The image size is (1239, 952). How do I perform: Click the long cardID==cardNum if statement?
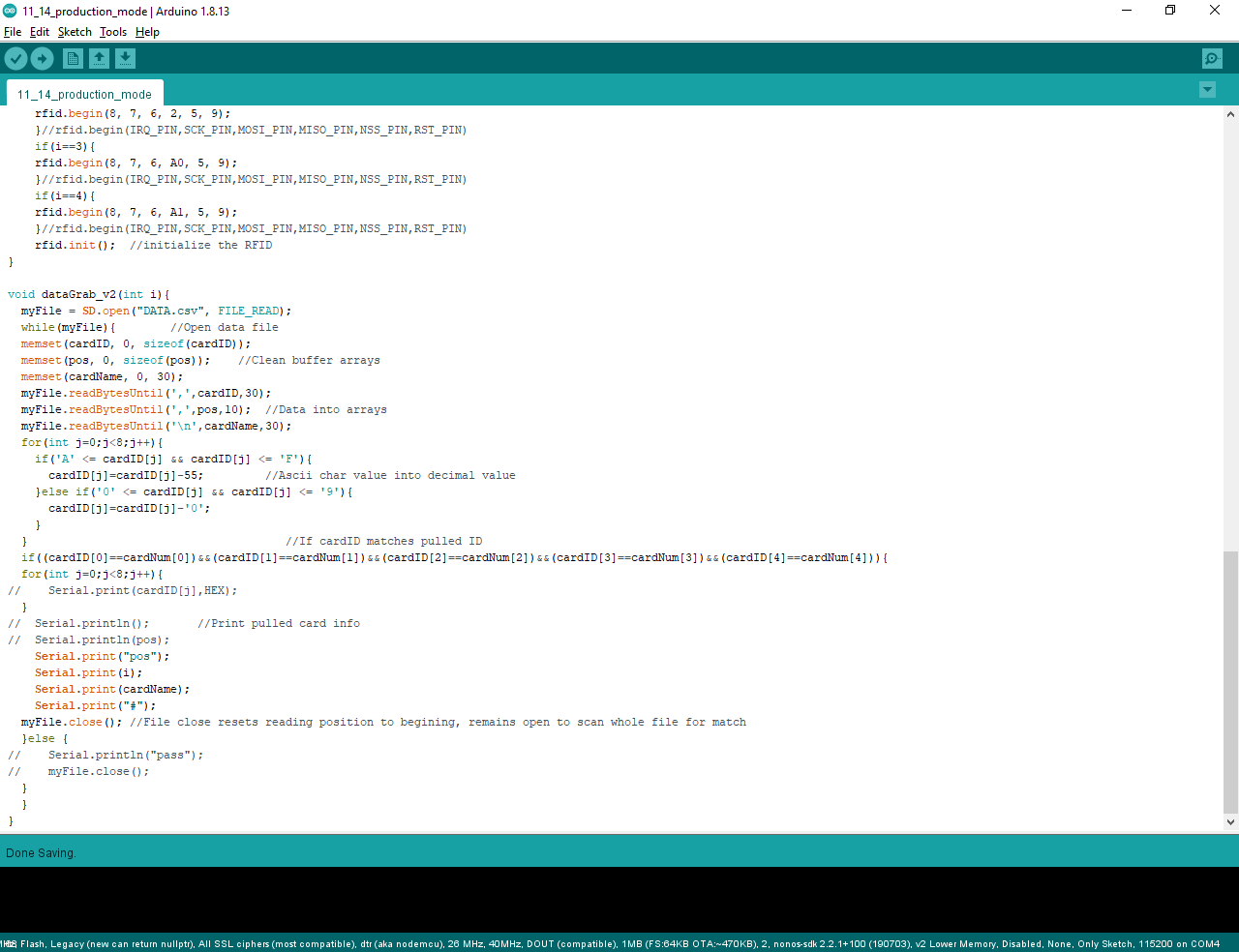[x=454, y=557]
